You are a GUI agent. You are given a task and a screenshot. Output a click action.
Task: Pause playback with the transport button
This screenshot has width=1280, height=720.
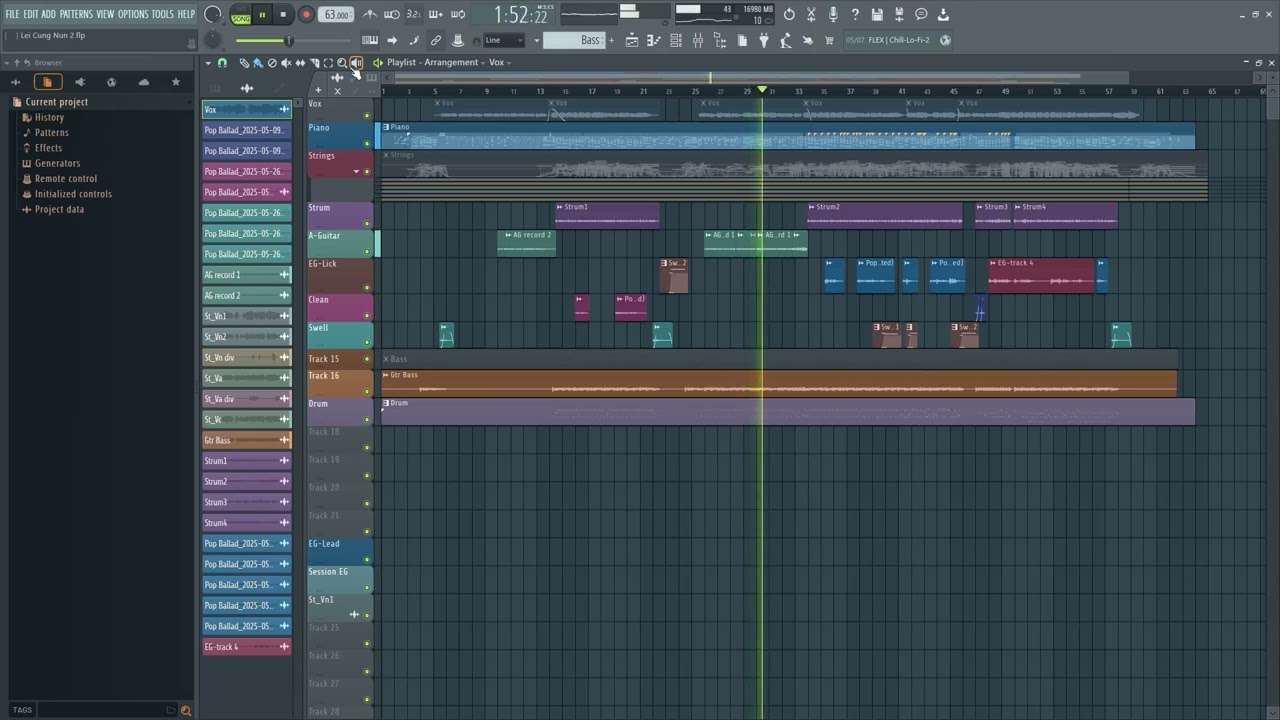pos(263,15)
